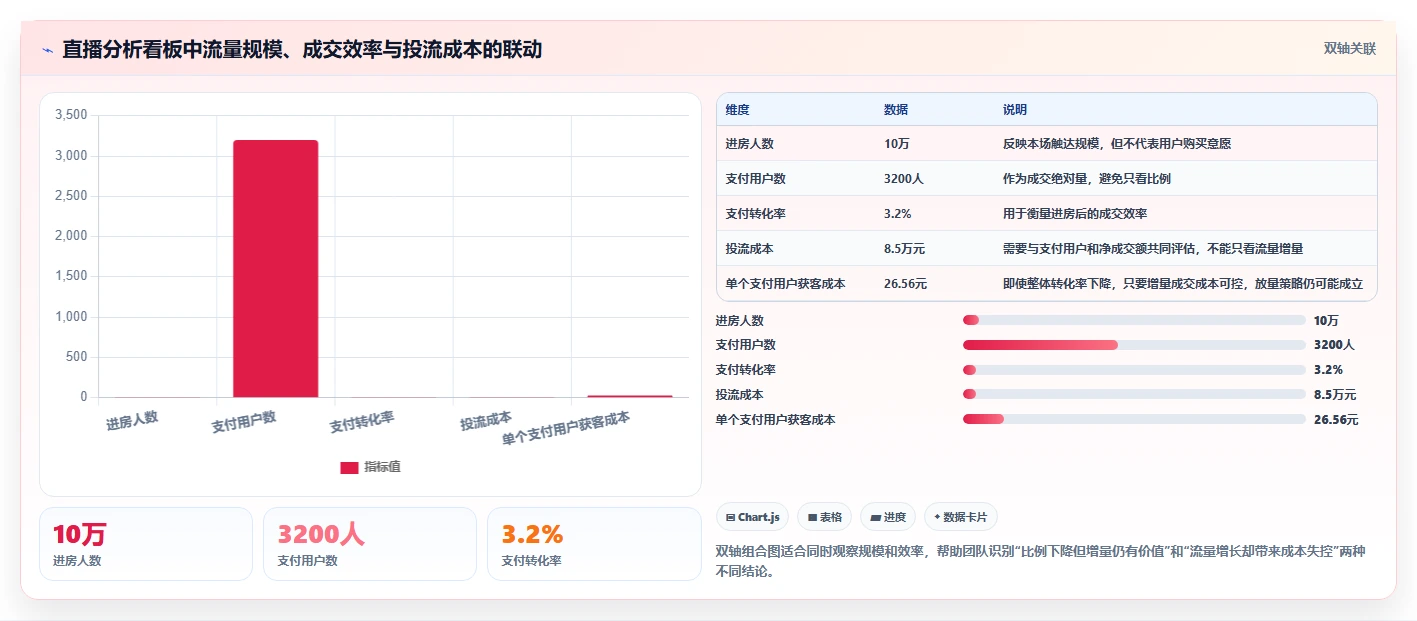This screenshot has height=621, width=1417.
Task: Click the 26.56元 table cell
Action: (906, 283)
